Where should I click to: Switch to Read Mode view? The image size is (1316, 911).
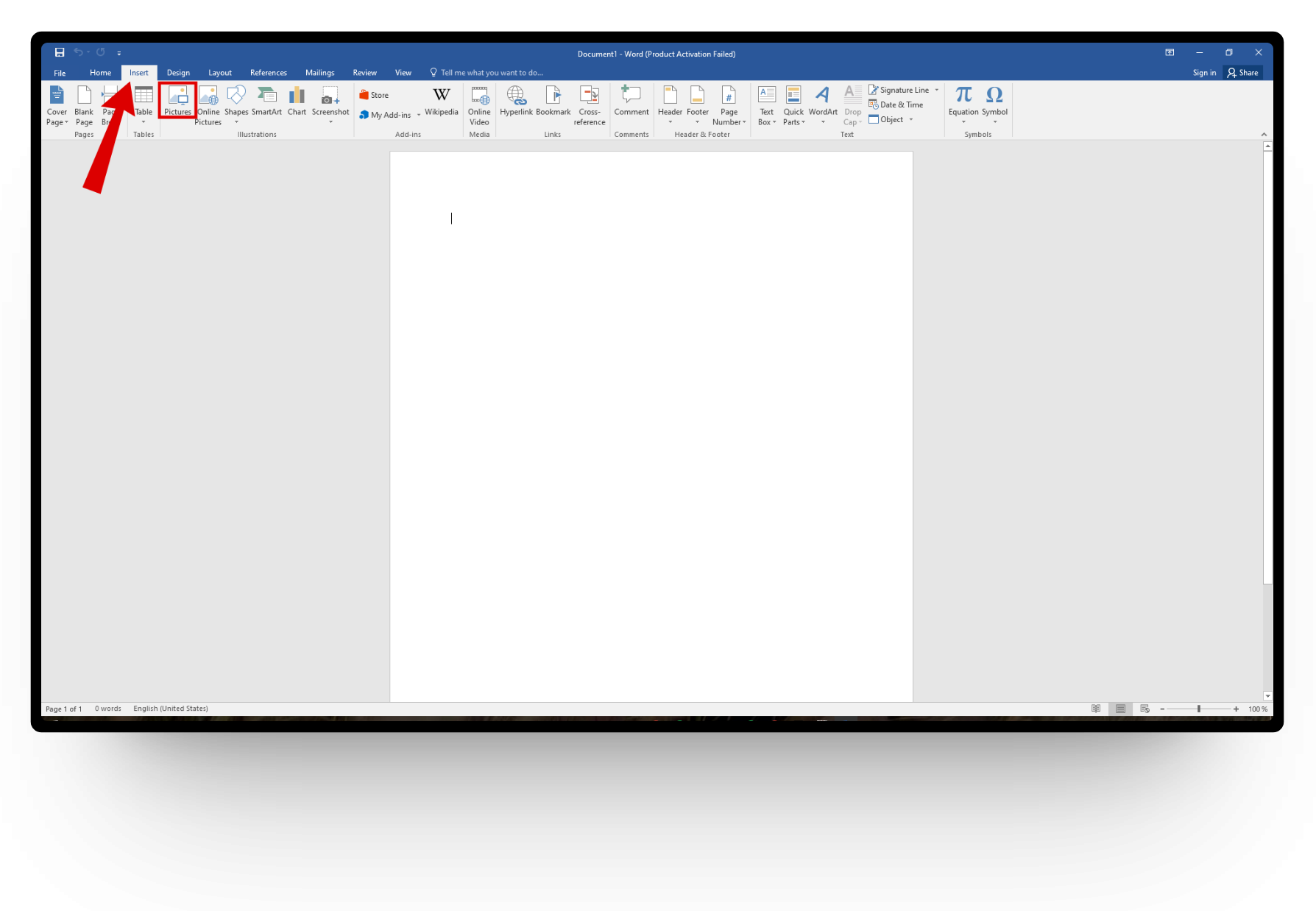[1096, 709]
